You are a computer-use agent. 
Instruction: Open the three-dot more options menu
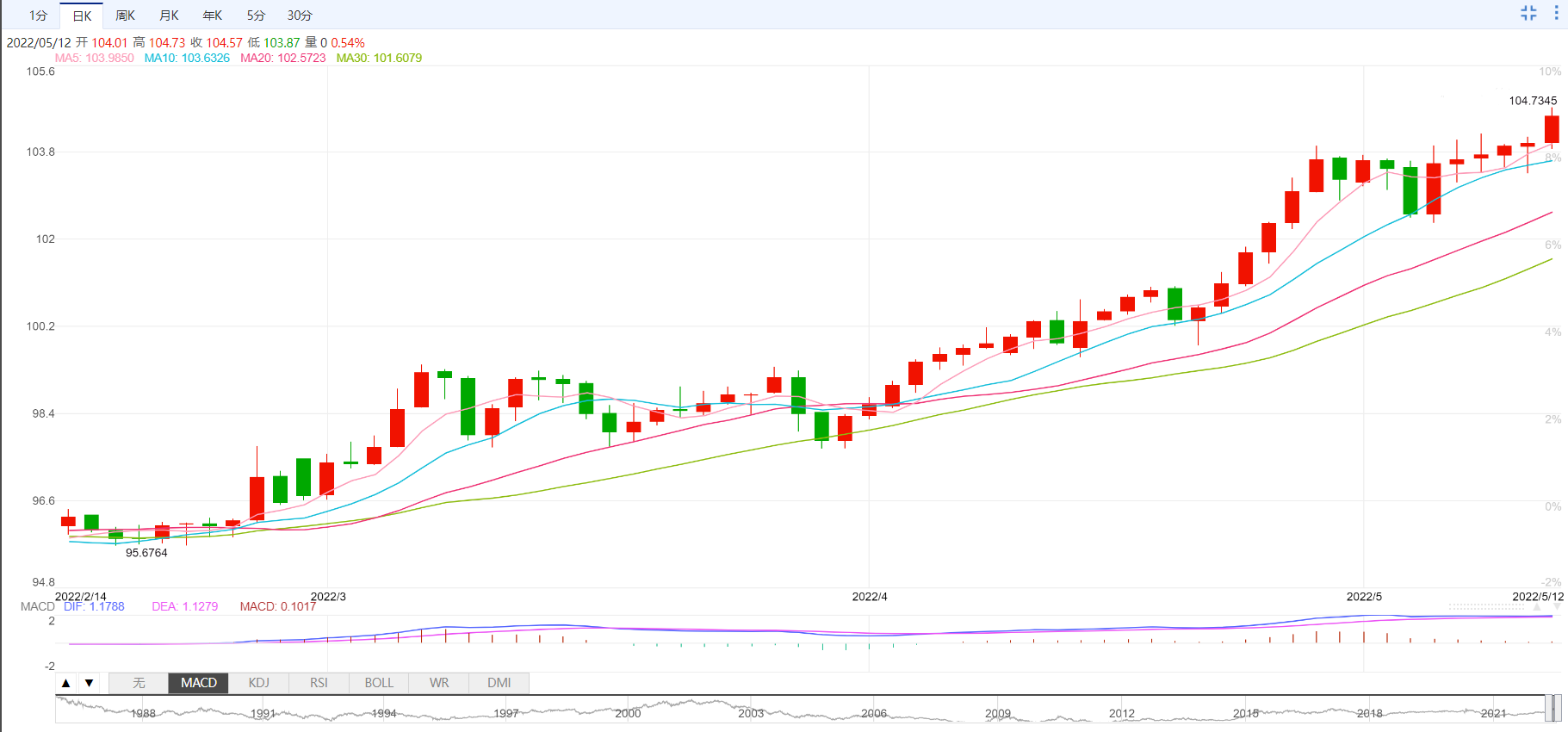click(1556, 13)
